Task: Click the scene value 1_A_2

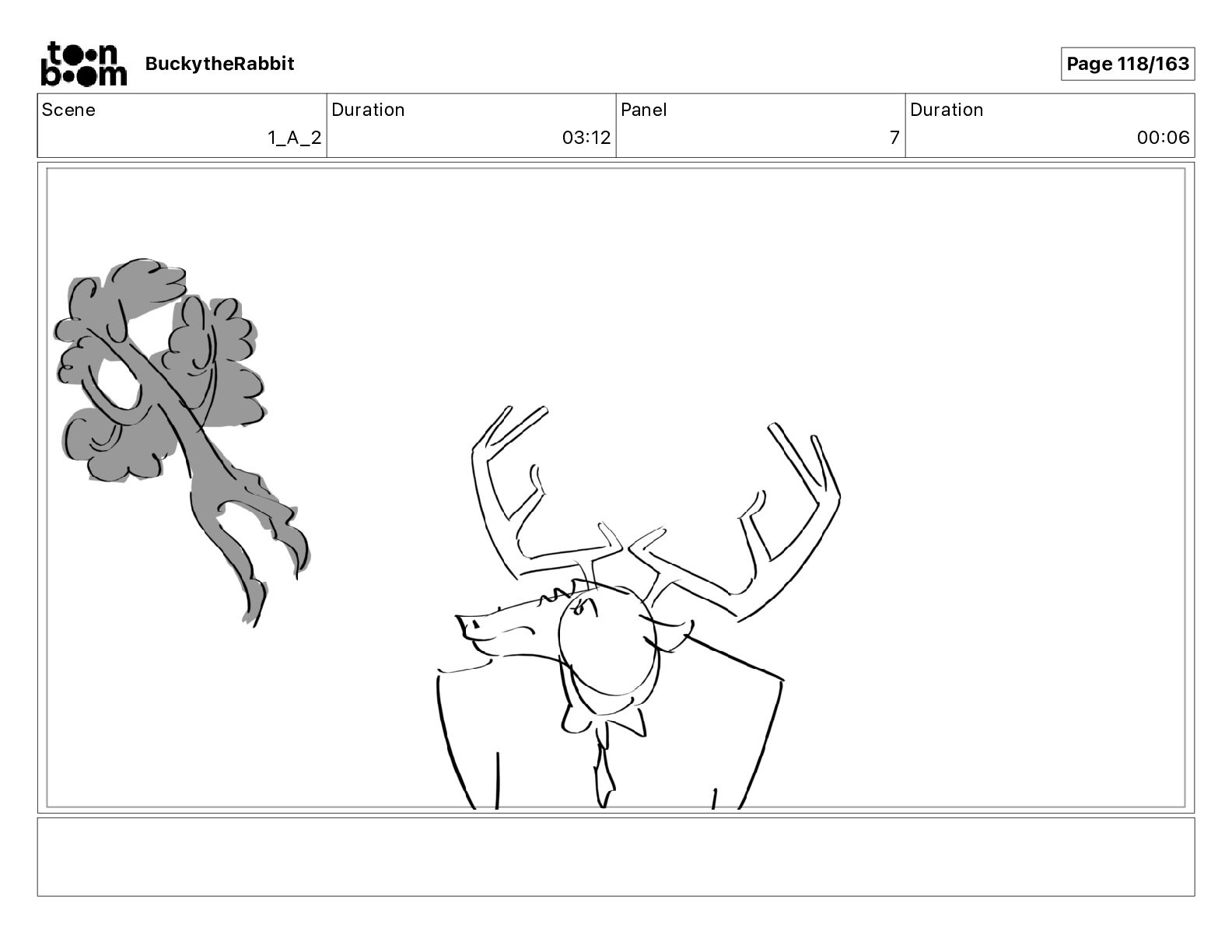Action: pyautogui.click(x=295, y=138)
